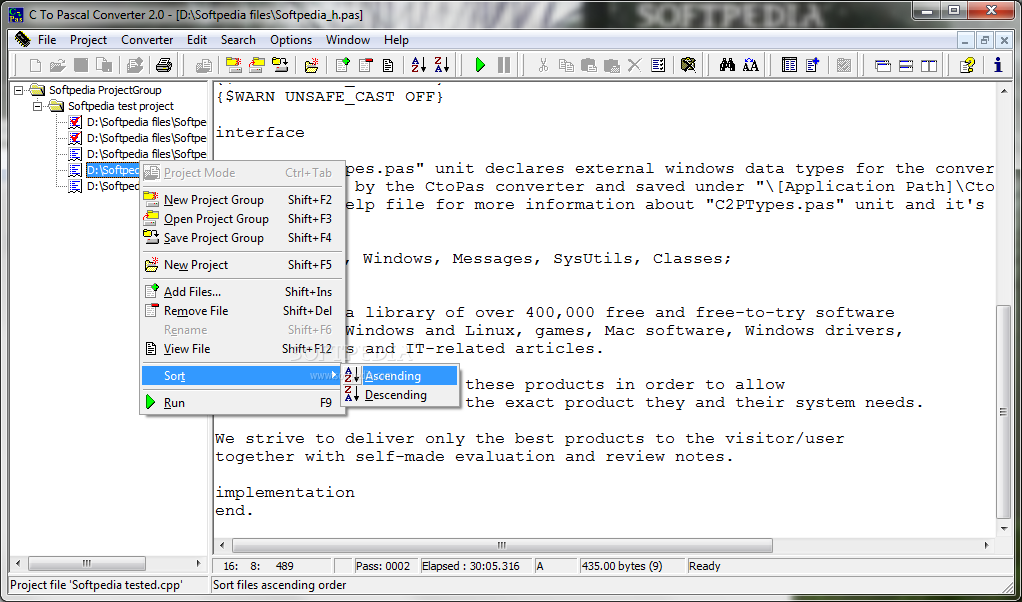Select View File in context menu
1022x602 pixels.
tap(241, 349)
